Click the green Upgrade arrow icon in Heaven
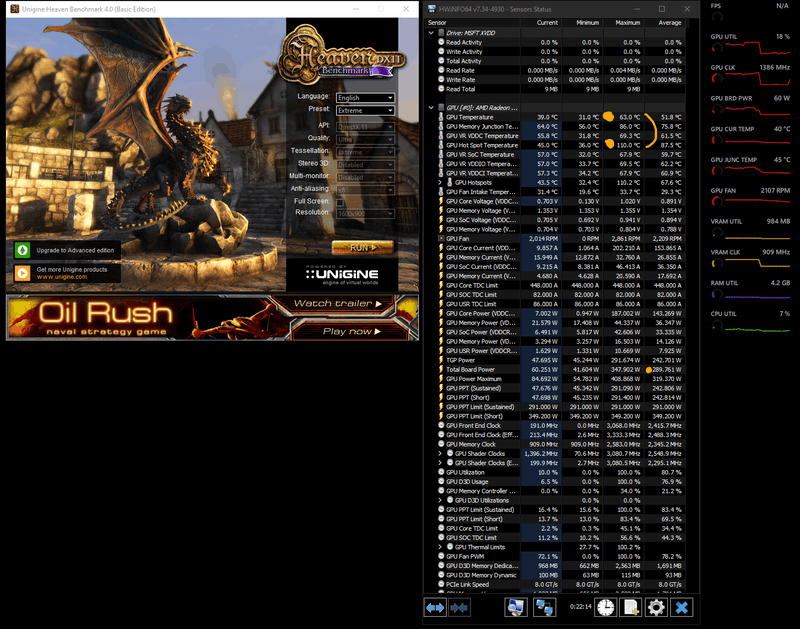This screenshot has width=800, height=629. [22, 250]
